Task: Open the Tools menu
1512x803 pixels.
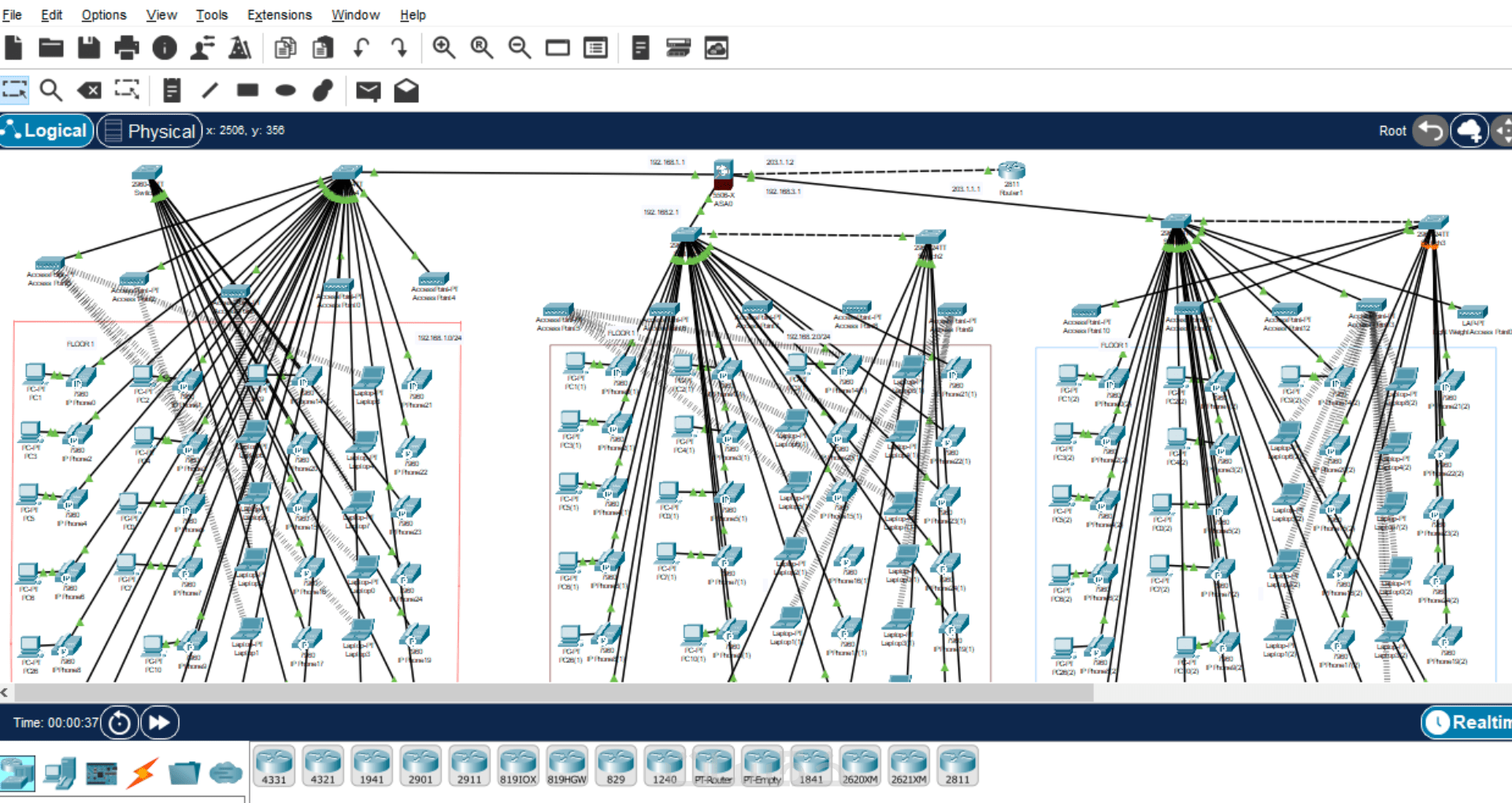Action: 212,15
